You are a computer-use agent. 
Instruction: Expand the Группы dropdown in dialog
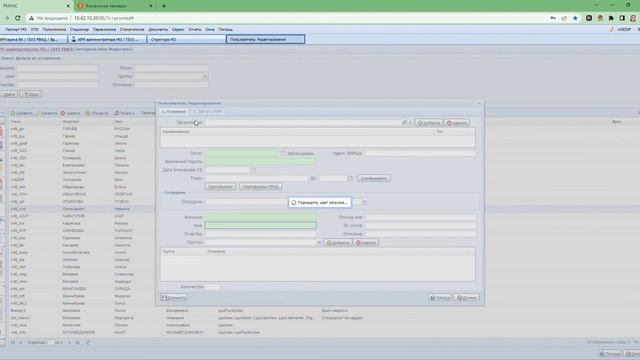[319, 242]
